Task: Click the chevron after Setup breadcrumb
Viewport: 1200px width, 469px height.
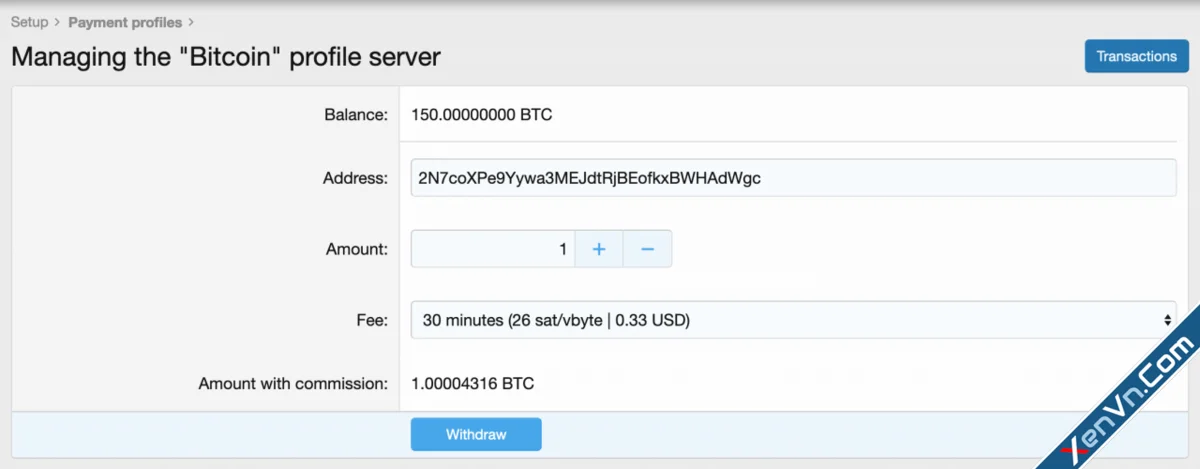Action: pos(57,22)
